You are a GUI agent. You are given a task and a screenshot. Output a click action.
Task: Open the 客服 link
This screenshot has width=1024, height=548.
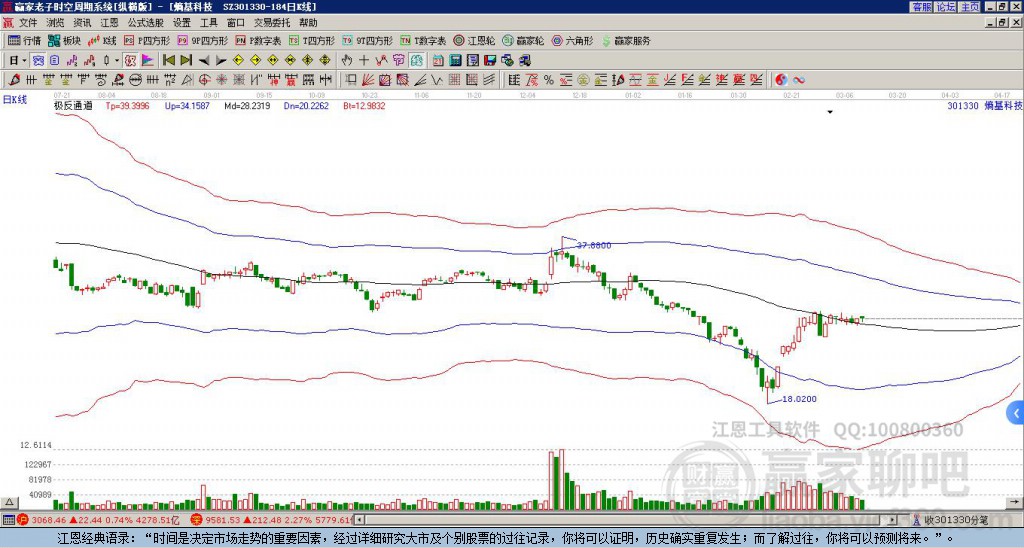tap(921, 7)
